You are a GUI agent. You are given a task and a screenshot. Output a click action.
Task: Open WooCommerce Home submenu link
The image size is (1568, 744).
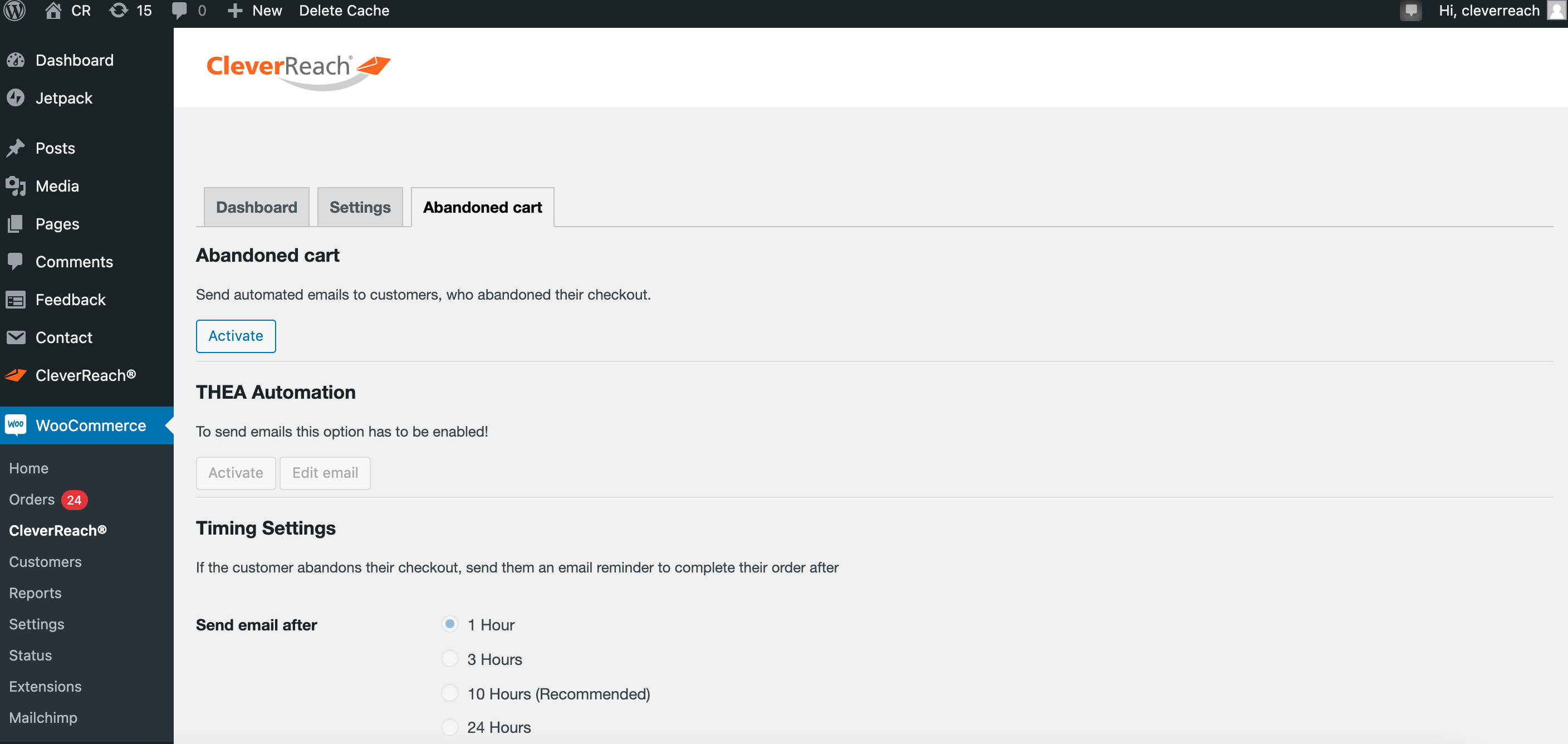(x=28, y=468)
